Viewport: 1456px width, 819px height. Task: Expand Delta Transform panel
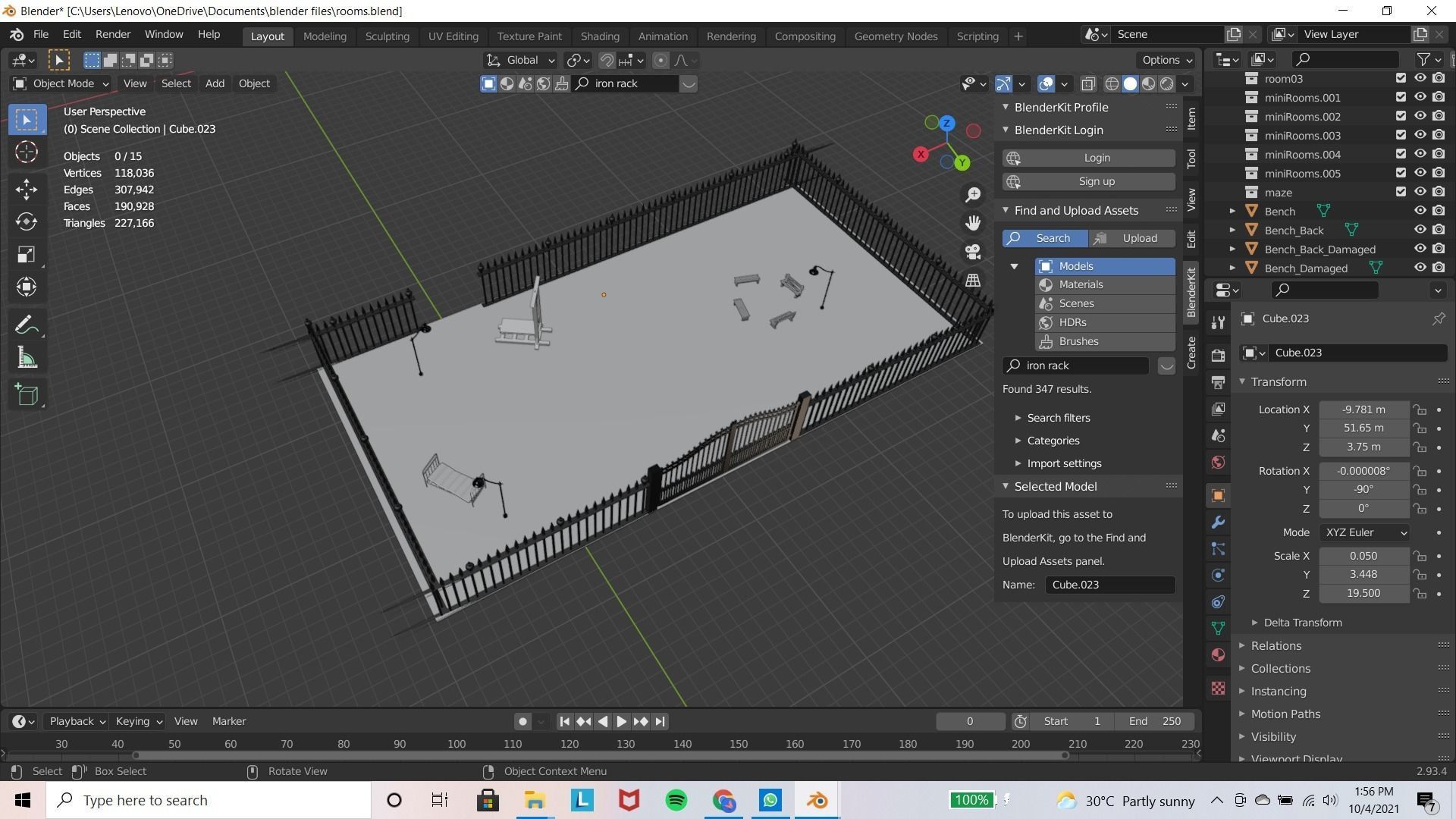pos(1302,623)
